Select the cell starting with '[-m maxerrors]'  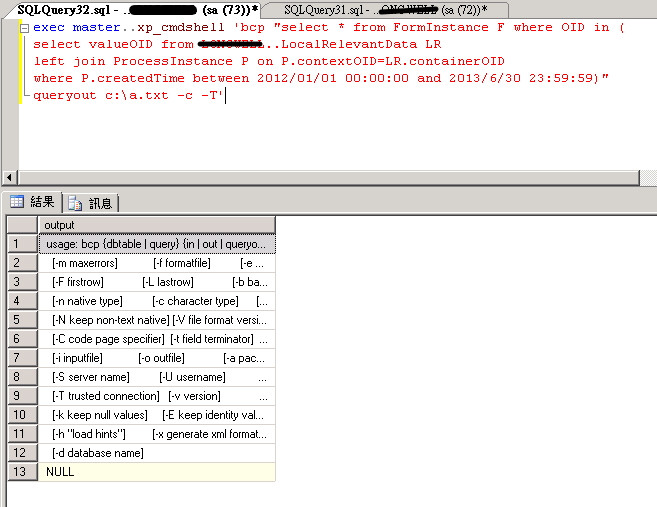[x=157, y=263]
